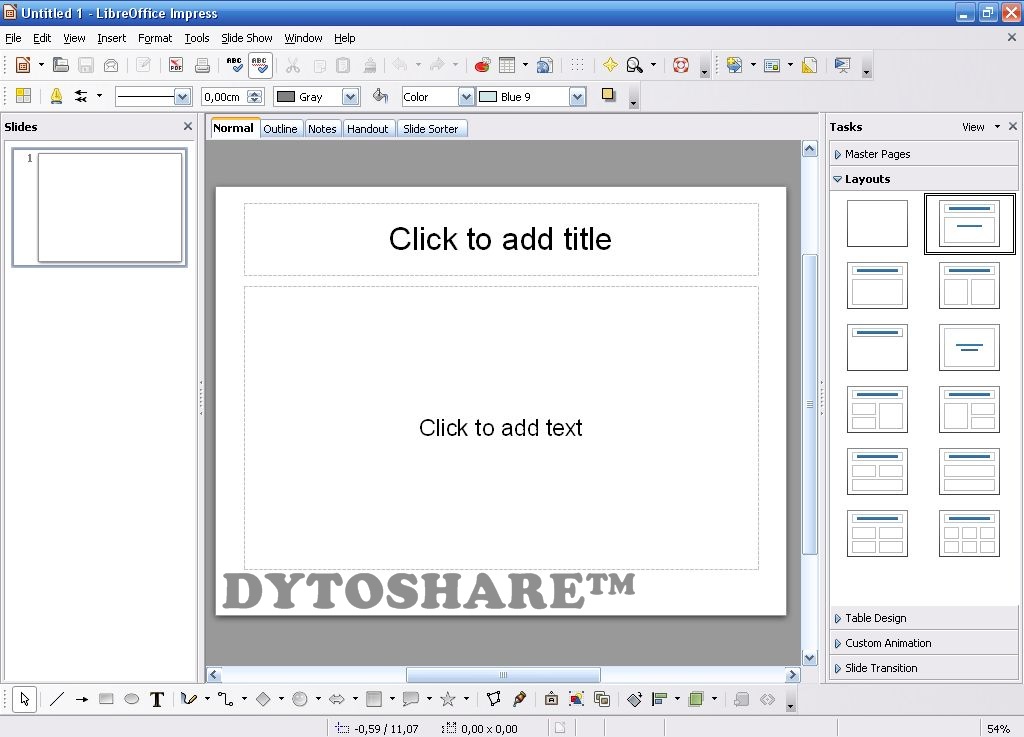Activate the Ellipse drawing tool
Viewport: 1024px width, 737px height.
131,699
